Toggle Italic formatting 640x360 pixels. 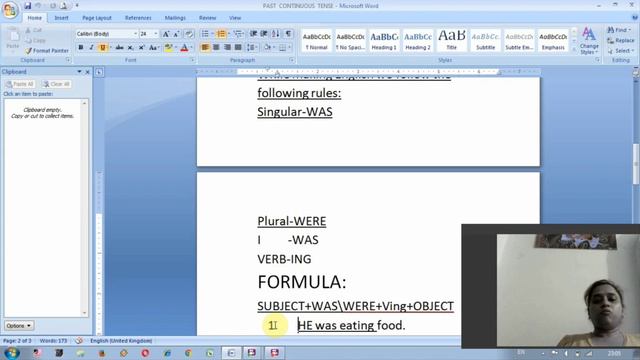(91, 48)
